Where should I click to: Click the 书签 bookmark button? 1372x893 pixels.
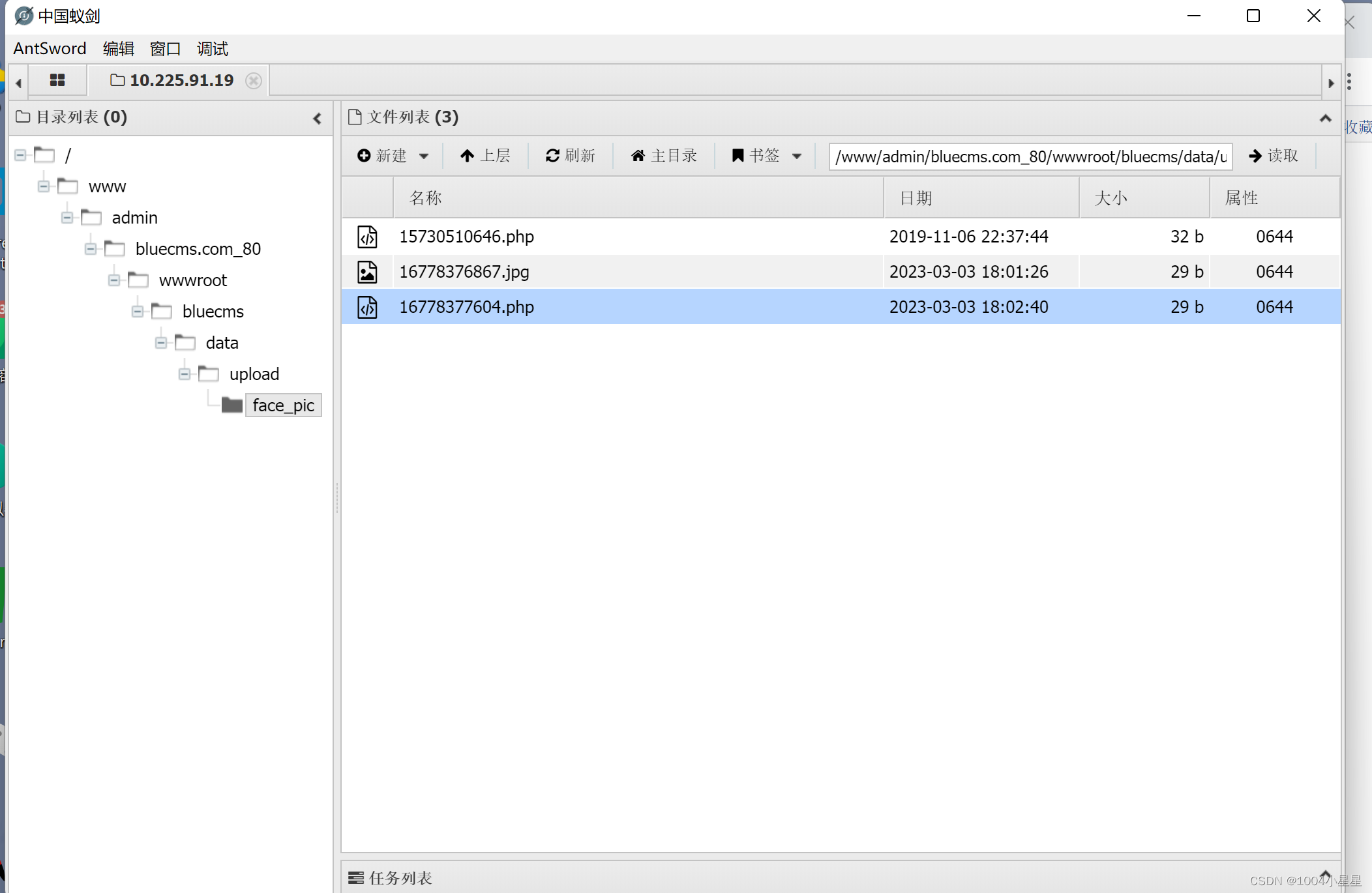click(x=756, y=156)
